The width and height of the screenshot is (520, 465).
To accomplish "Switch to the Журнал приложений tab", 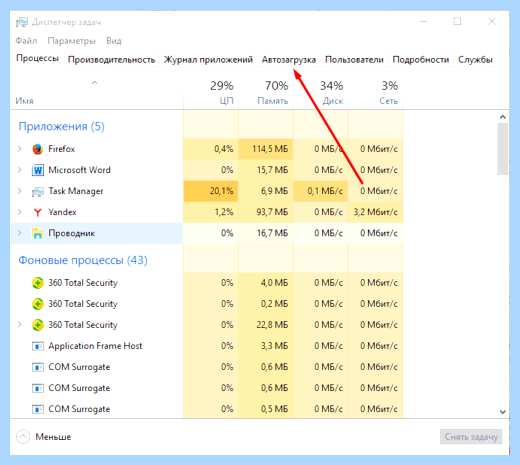I will [208, 60].
